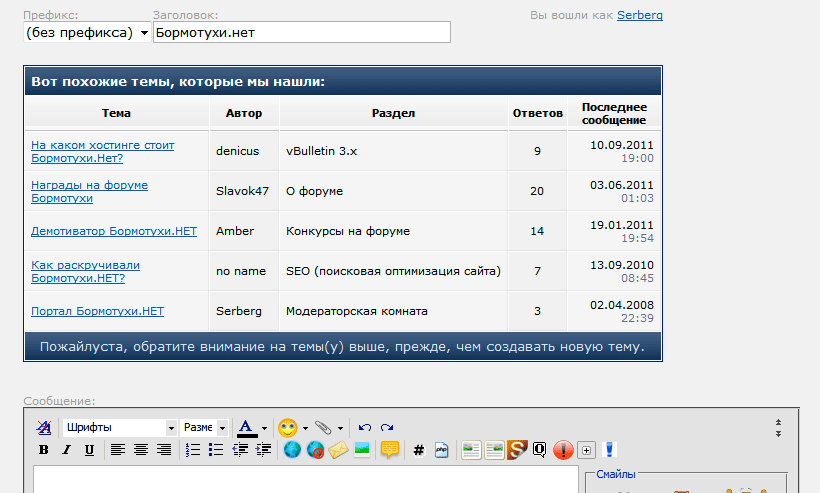Screen dimensions: 820x493
Task: Click author cell Slavok47
Action: [x=242, y=191]
